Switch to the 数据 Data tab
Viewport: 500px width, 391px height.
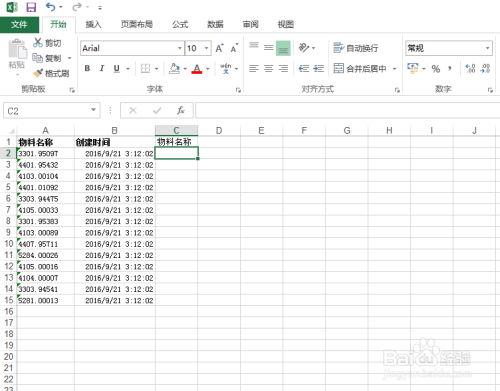click(x=215, y=24)
